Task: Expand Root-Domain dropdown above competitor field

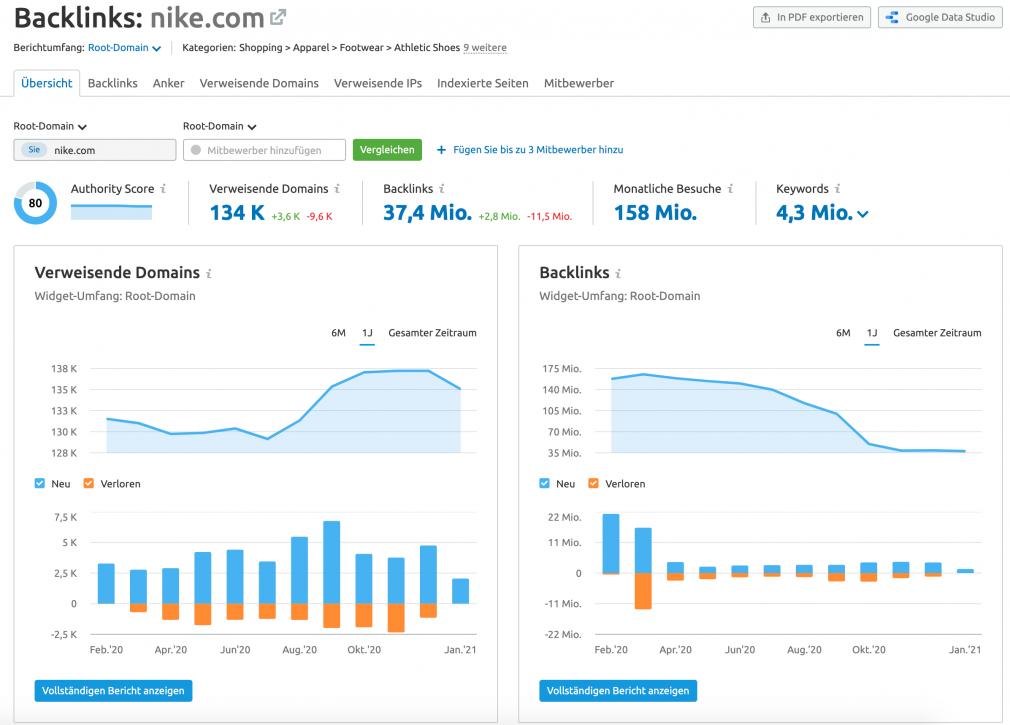Action: [220, 126]
